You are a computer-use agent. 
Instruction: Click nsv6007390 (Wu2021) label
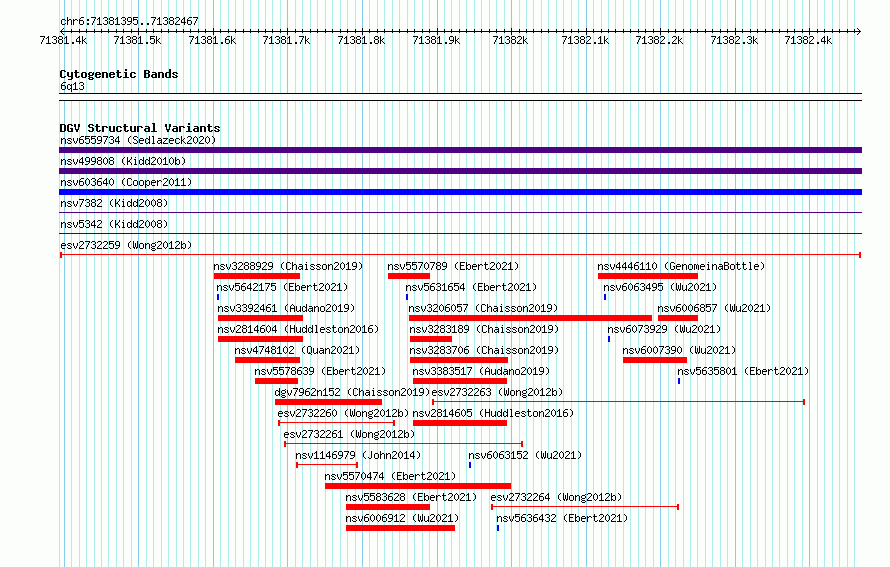(679, 350)
